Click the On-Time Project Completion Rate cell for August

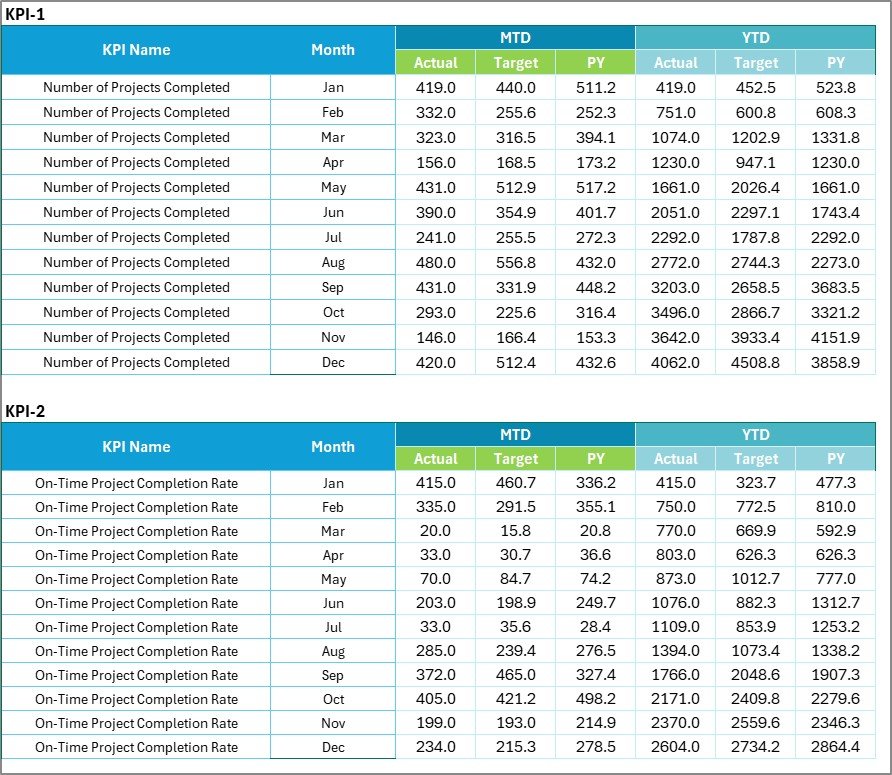[136, 651]
